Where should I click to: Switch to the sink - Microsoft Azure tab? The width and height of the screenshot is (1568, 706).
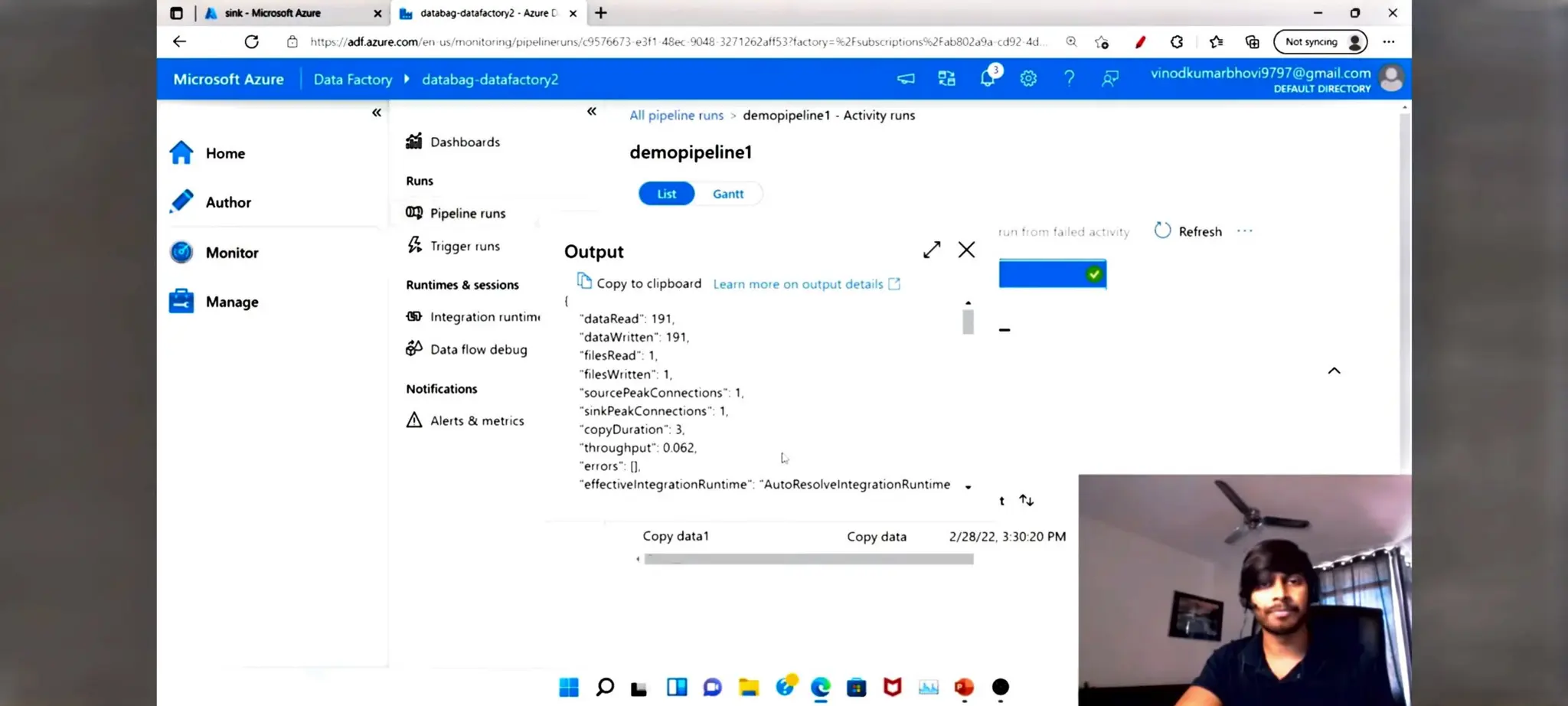coord(294,13)
